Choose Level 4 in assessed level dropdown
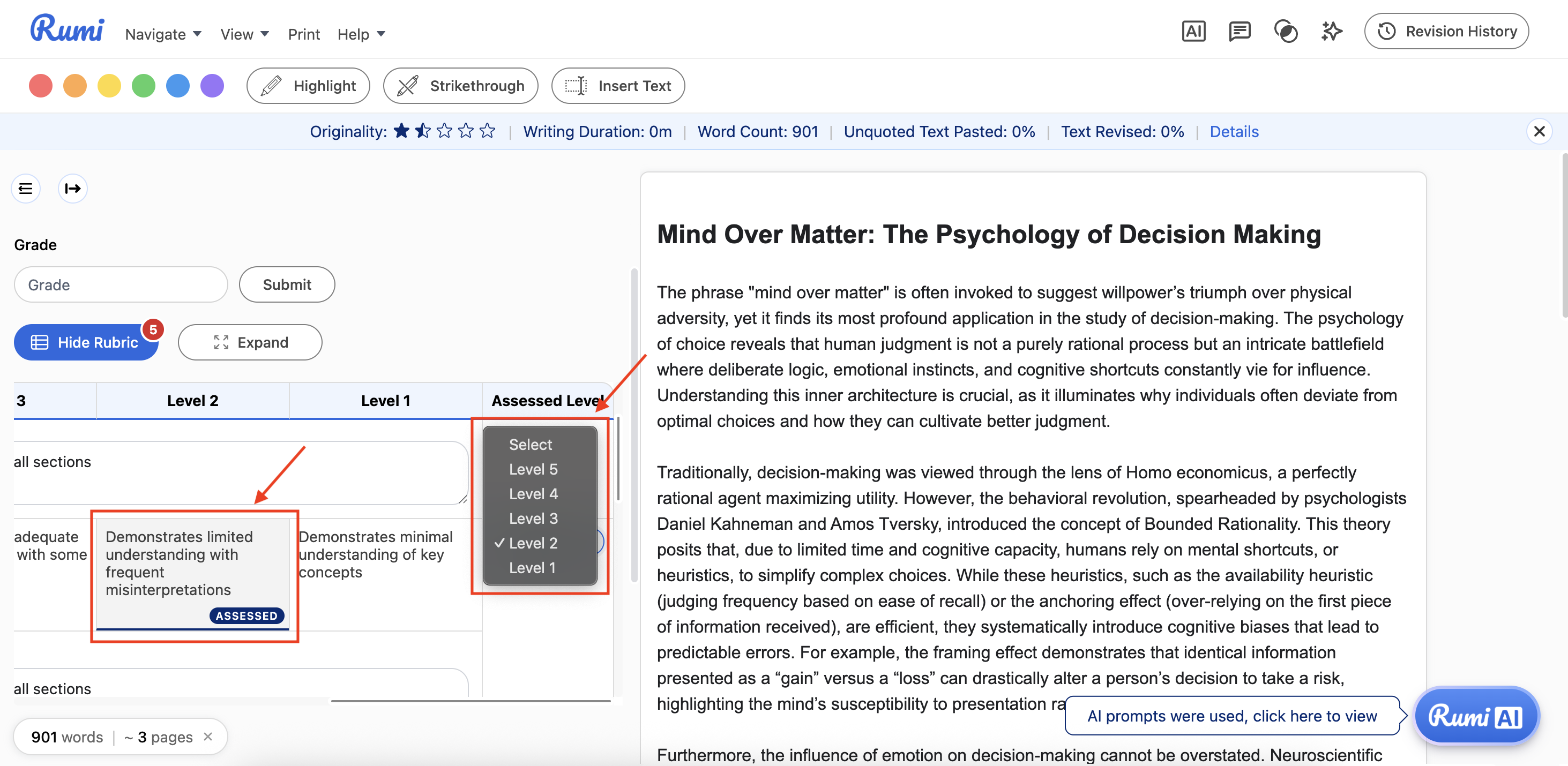This screenshot has height=766, width=1568. (x=533, y=494)
